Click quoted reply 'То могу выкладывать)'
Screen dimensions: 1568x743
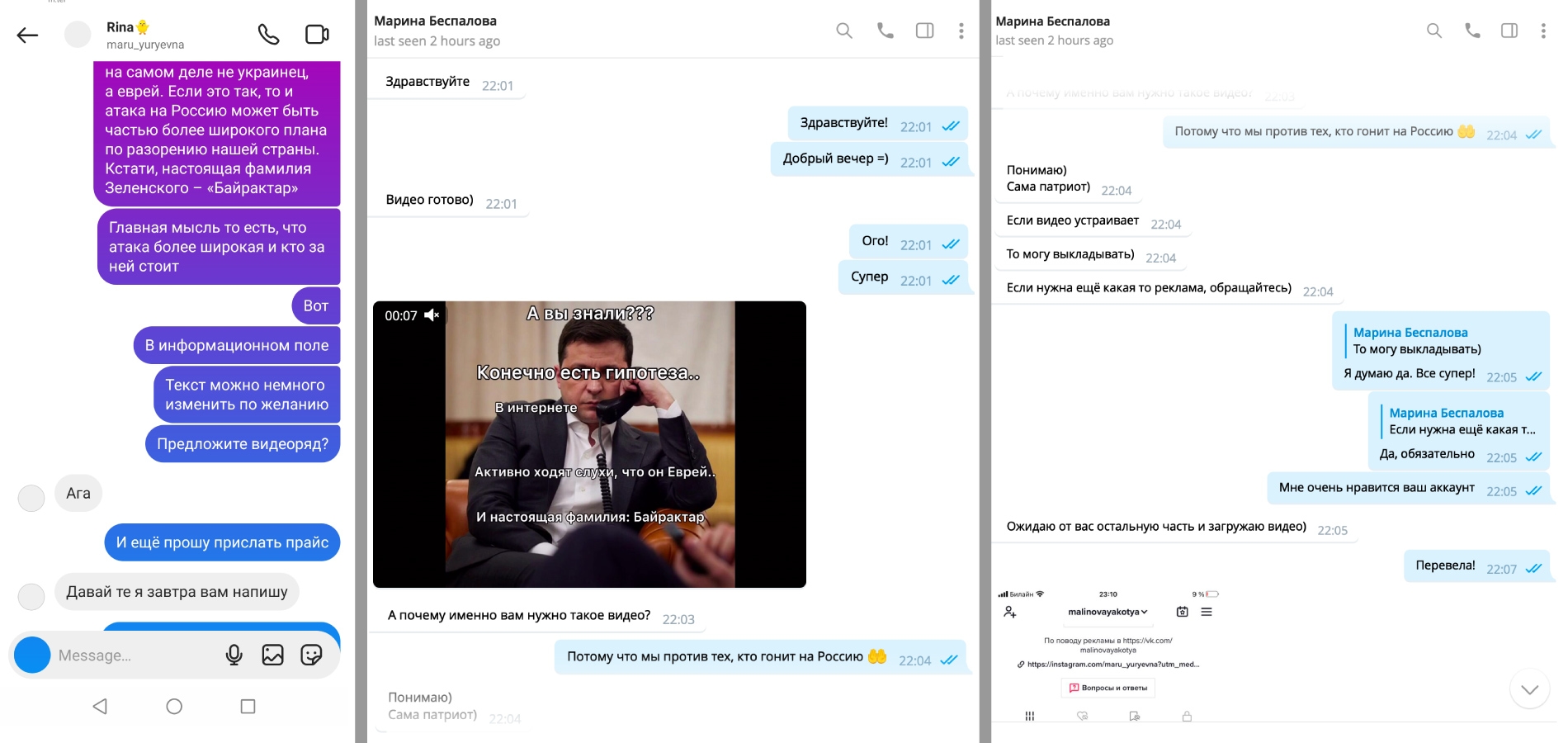click(x=1416, y=341)
